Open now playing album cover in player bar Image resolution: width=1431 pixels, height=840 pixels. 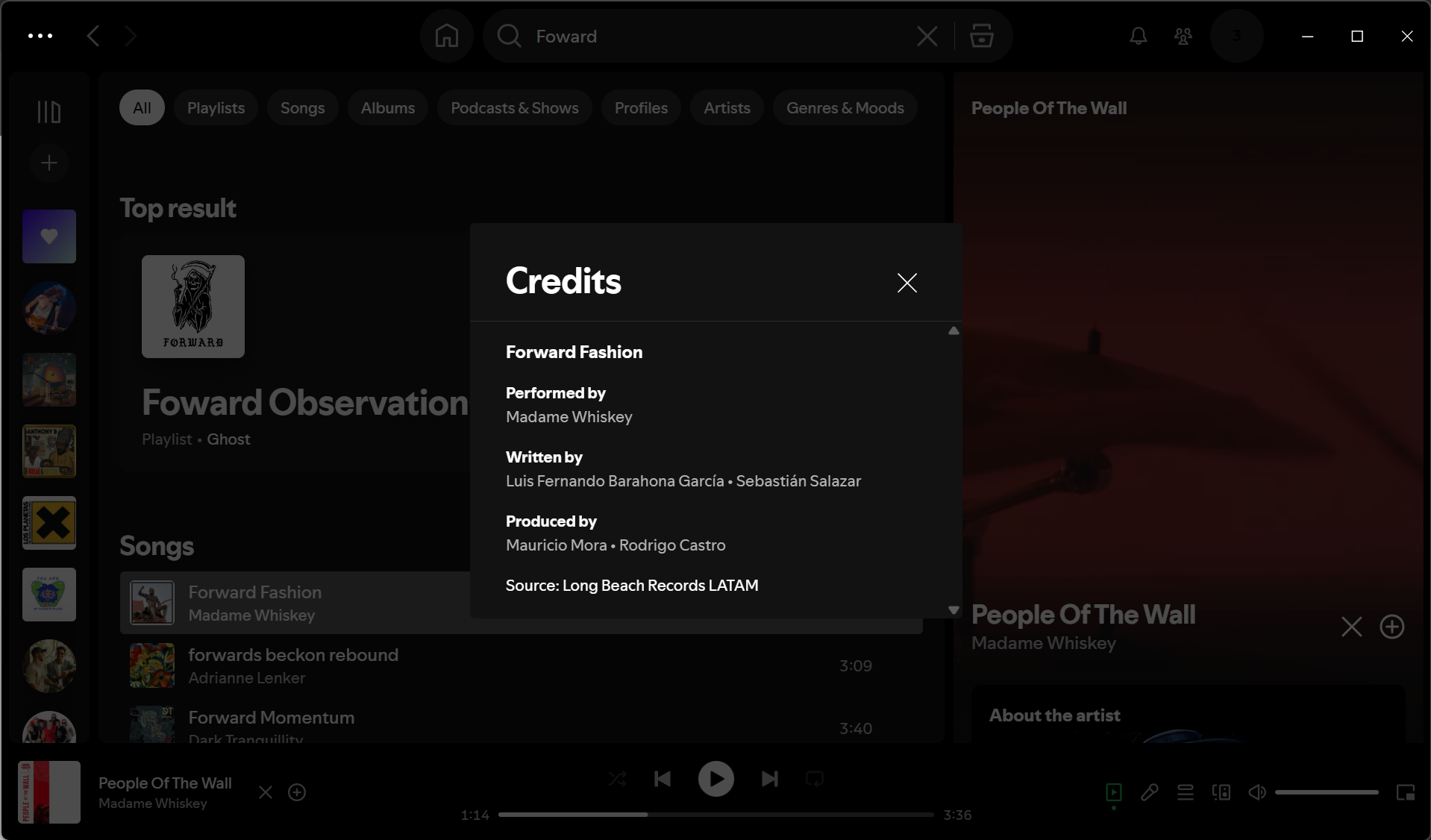tap(49, 792)
